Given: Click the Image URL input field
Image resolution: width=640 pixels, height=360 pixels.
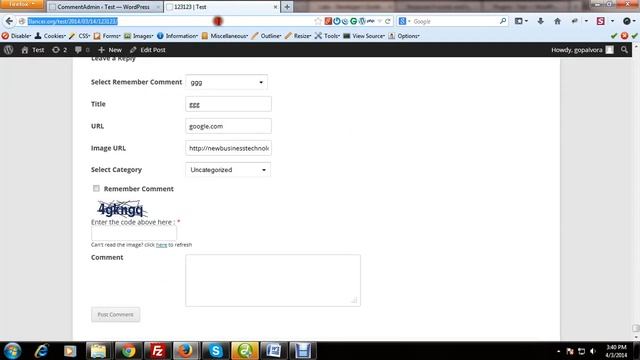Looking at the screenshot, I should pyautogui.click(x=228, y=148).
